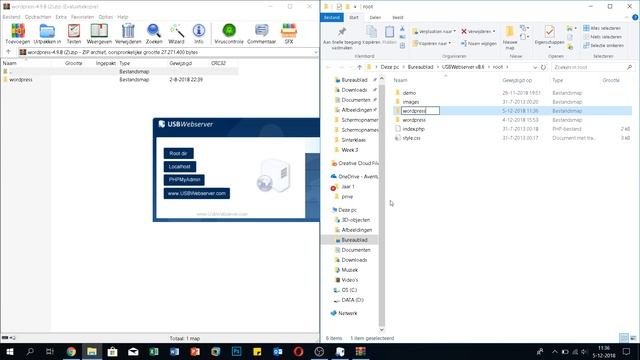640x360 pixels.
Task: Open WinRAR Favorieten menu
Action: click(x=82, y=17)
